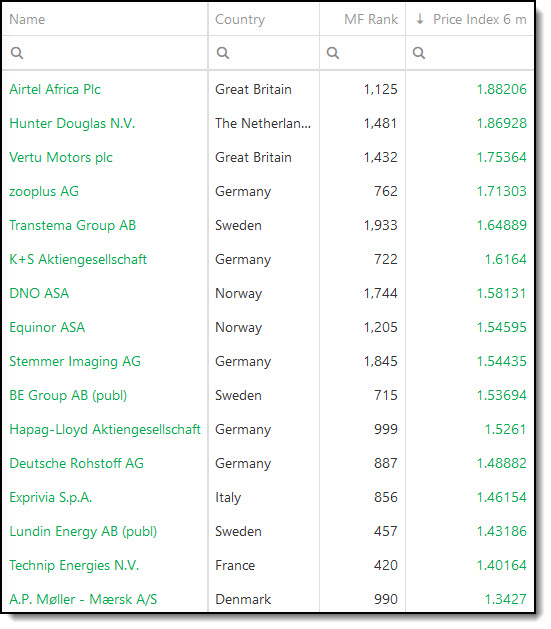Open Airtel Africa Plc link
Viewport: 551px width, 629px height.
(x=55, y=89)
